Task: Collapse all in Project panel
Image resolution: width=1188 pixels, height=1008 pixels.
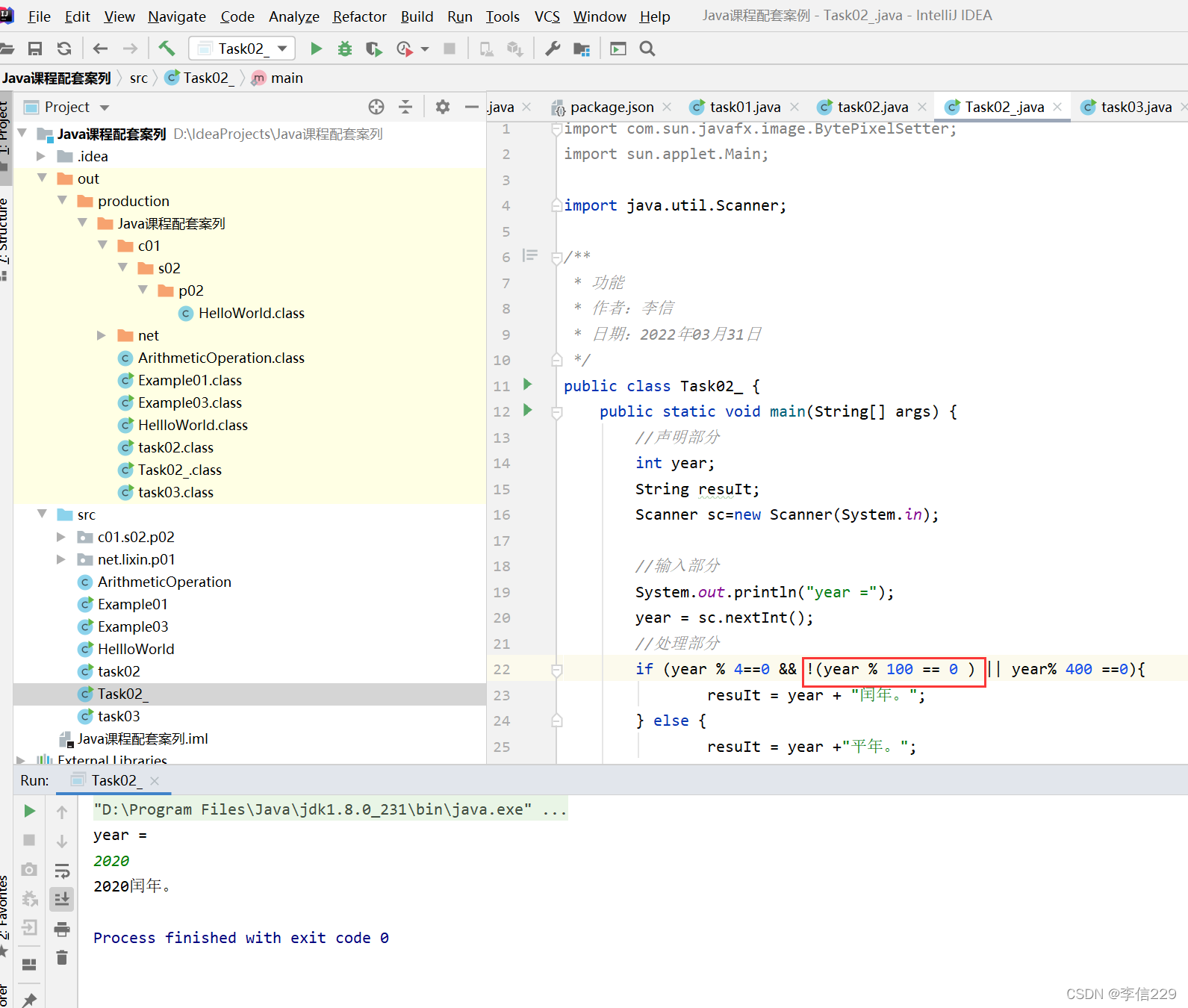Action: [405, 107]
